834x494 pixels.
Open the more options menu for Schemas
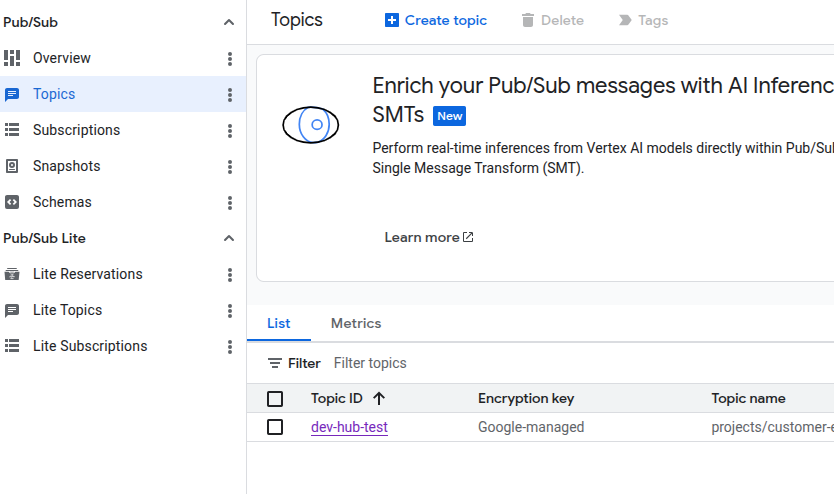pos(230,203)
